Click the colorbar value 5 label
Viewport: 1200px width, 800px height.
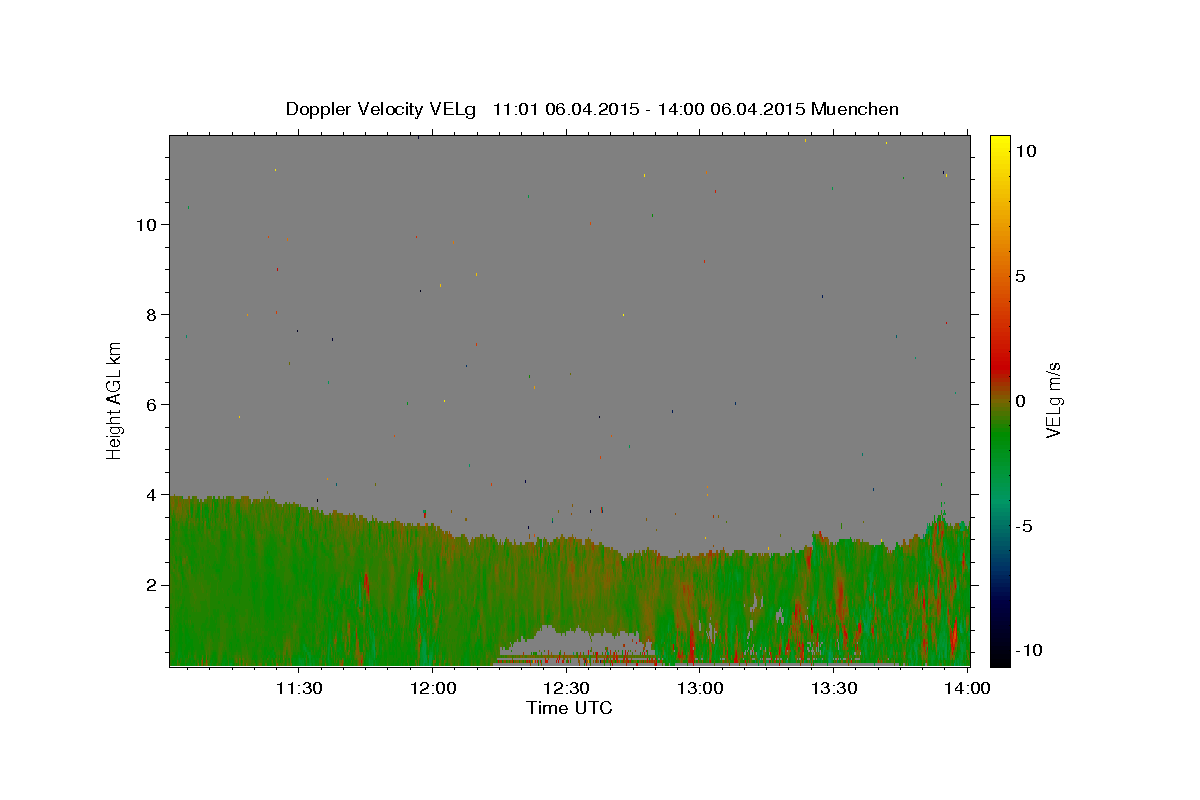(x=1020, y=276)
